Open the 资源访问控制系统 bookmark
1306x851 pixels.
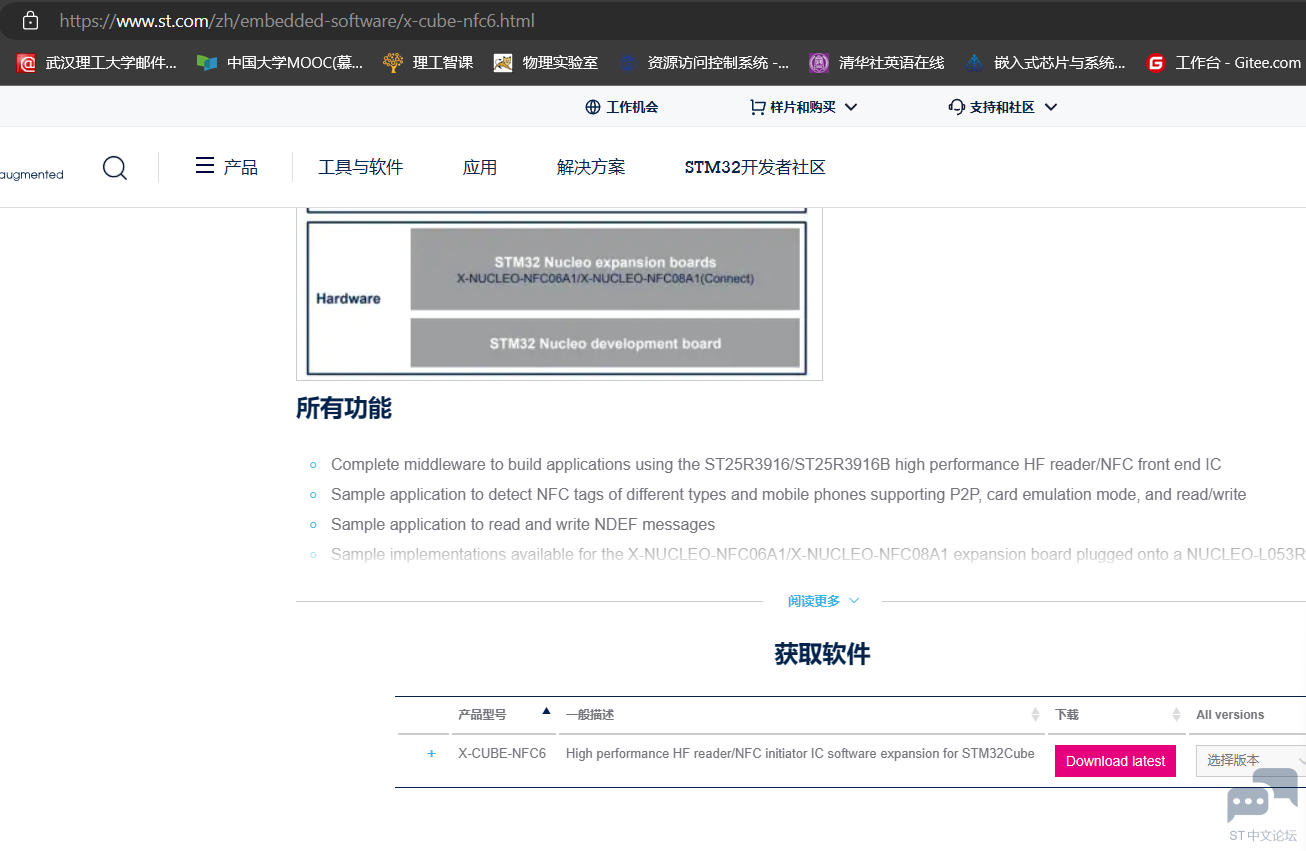click(703, 63)
